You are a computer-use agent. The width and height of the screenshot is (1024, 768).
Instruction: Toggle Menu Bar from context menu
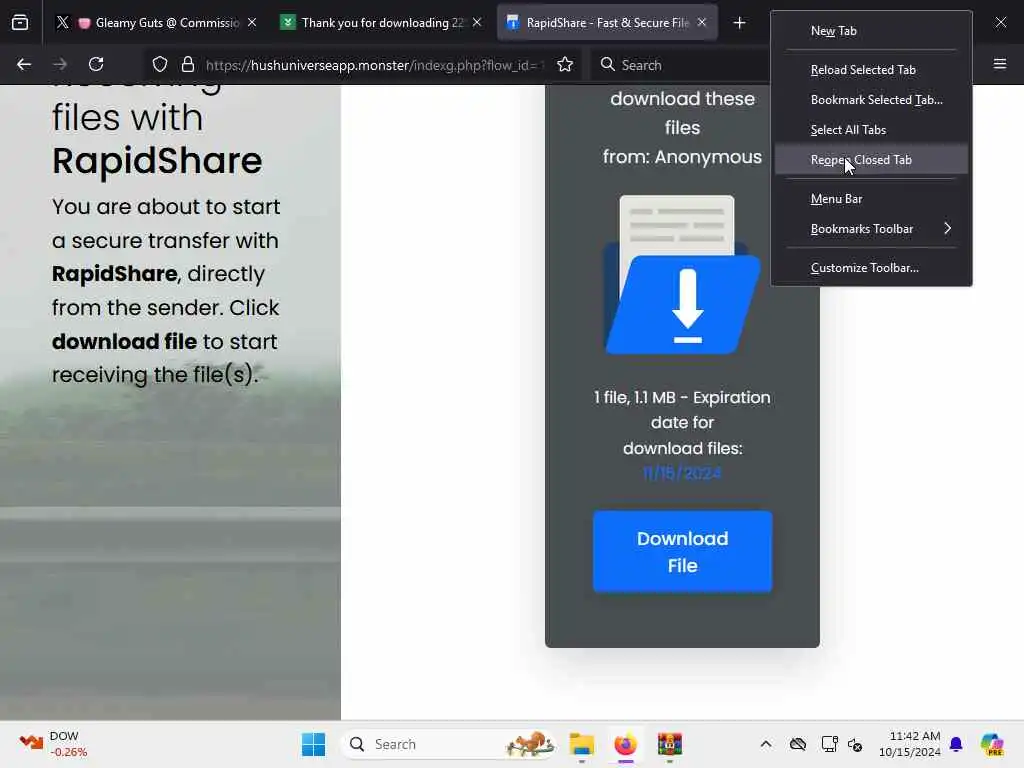pyautogui.click(x=871, y=199)
